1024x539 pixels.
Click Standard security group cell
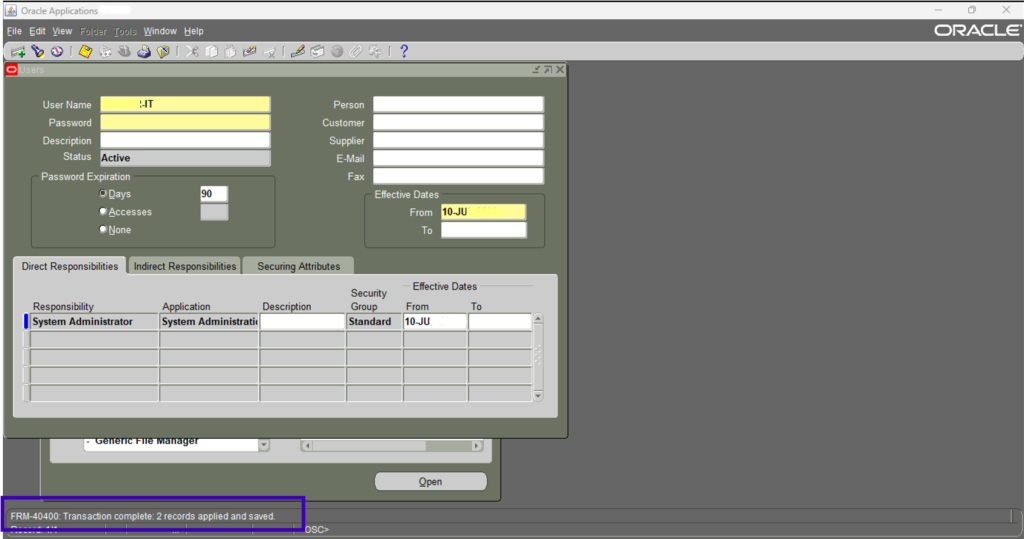374,321
